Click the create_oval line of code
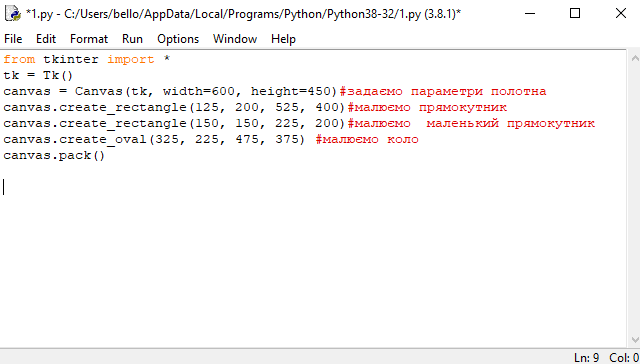The width and height of the screenshot is (640, 364). click(211, 140)
